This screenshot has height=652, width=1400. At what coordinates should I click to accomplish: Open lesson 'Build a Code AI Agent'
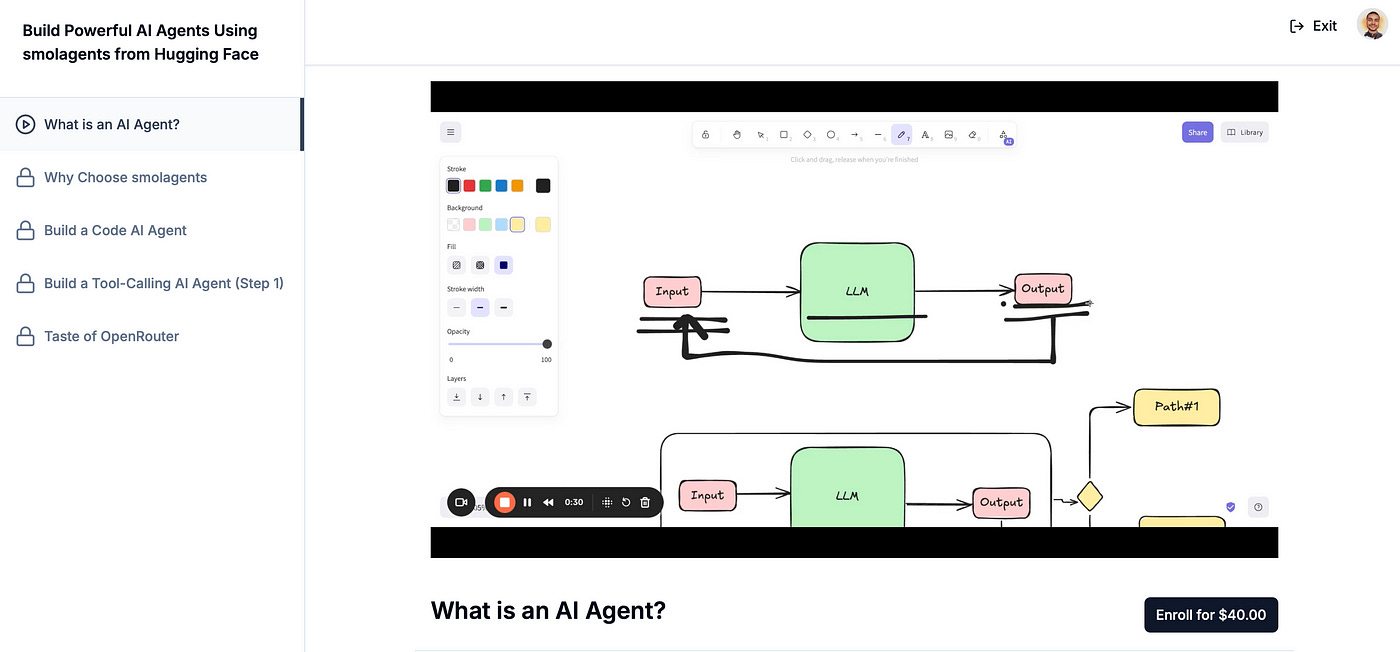(x=150, y=231)
